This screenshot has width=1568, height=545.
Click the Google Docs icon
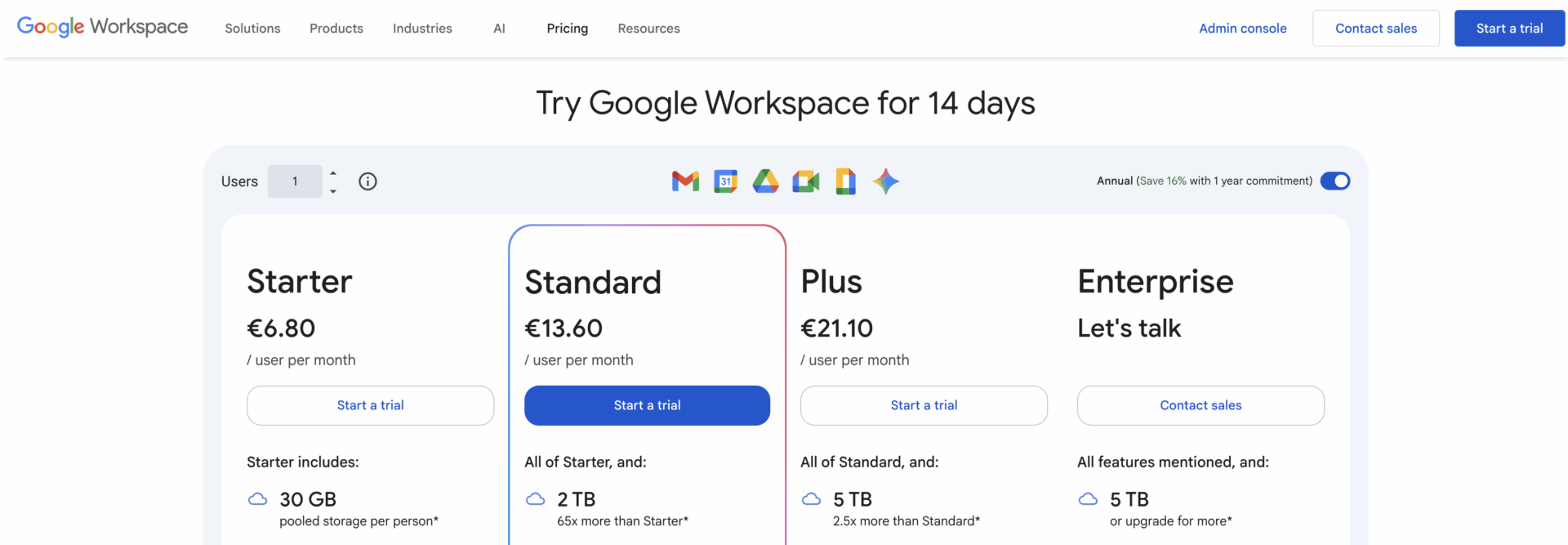(845, 181)
